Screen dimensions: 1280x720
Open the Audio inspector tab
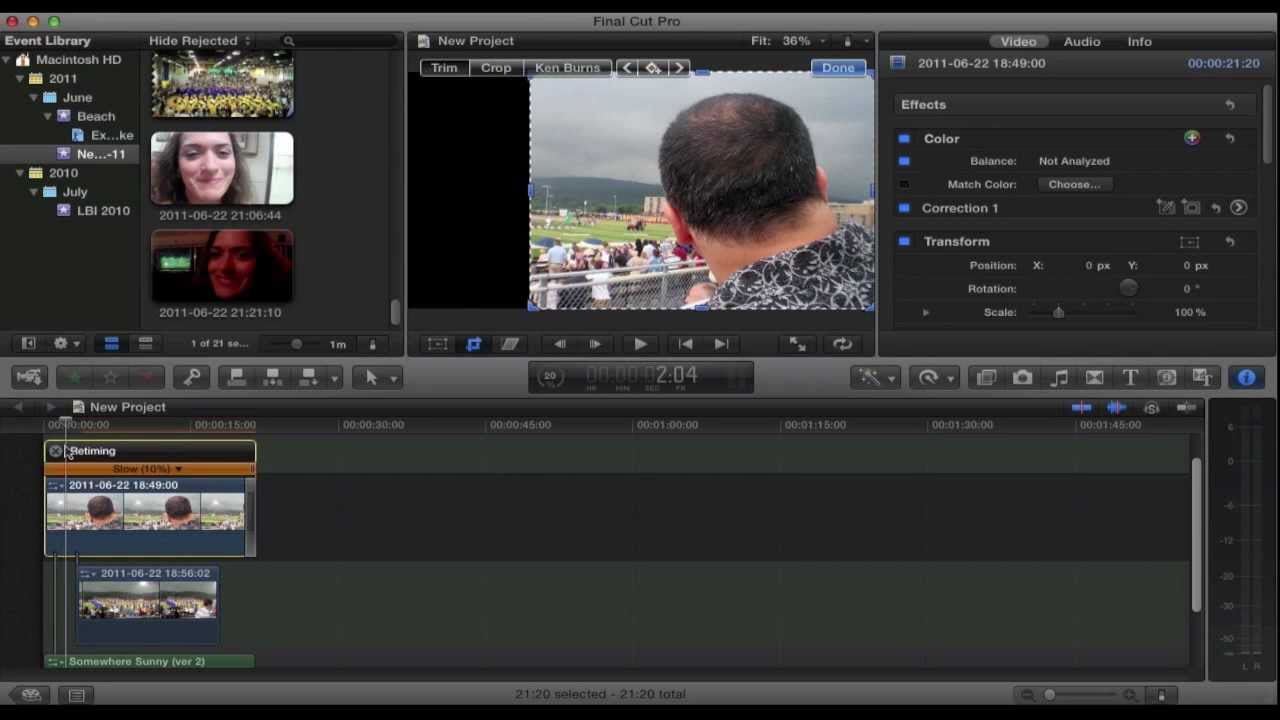[x=1082, y=41]
